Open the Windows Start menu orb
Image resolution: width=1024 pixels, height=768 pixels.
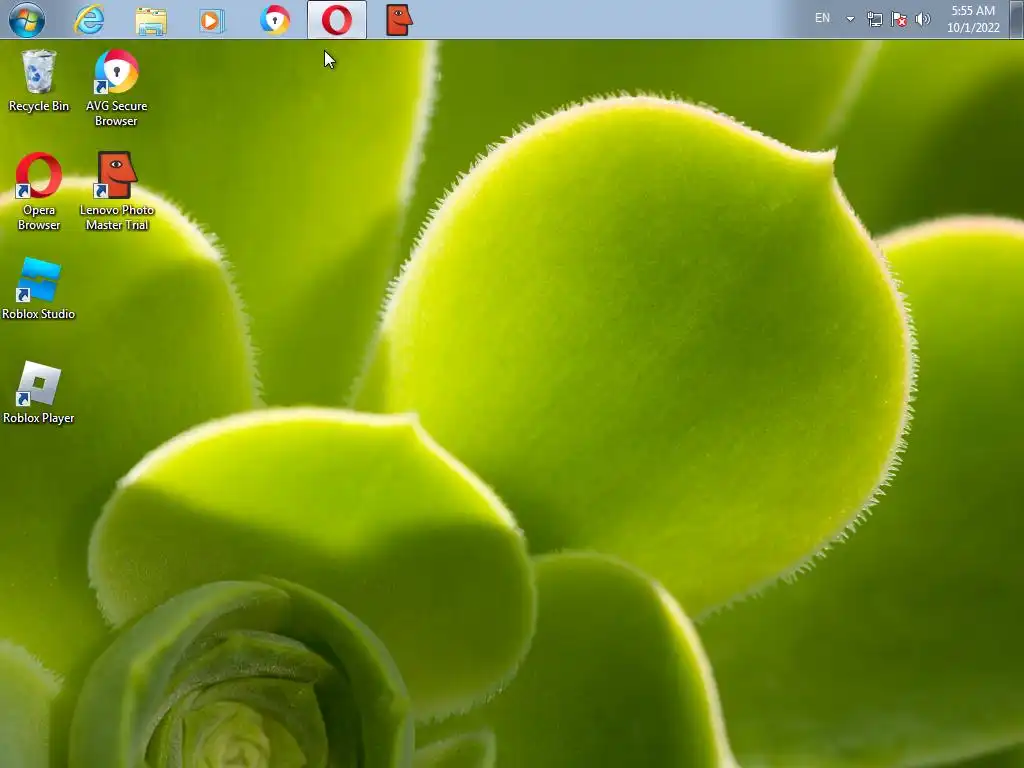(x=27, y=20)
